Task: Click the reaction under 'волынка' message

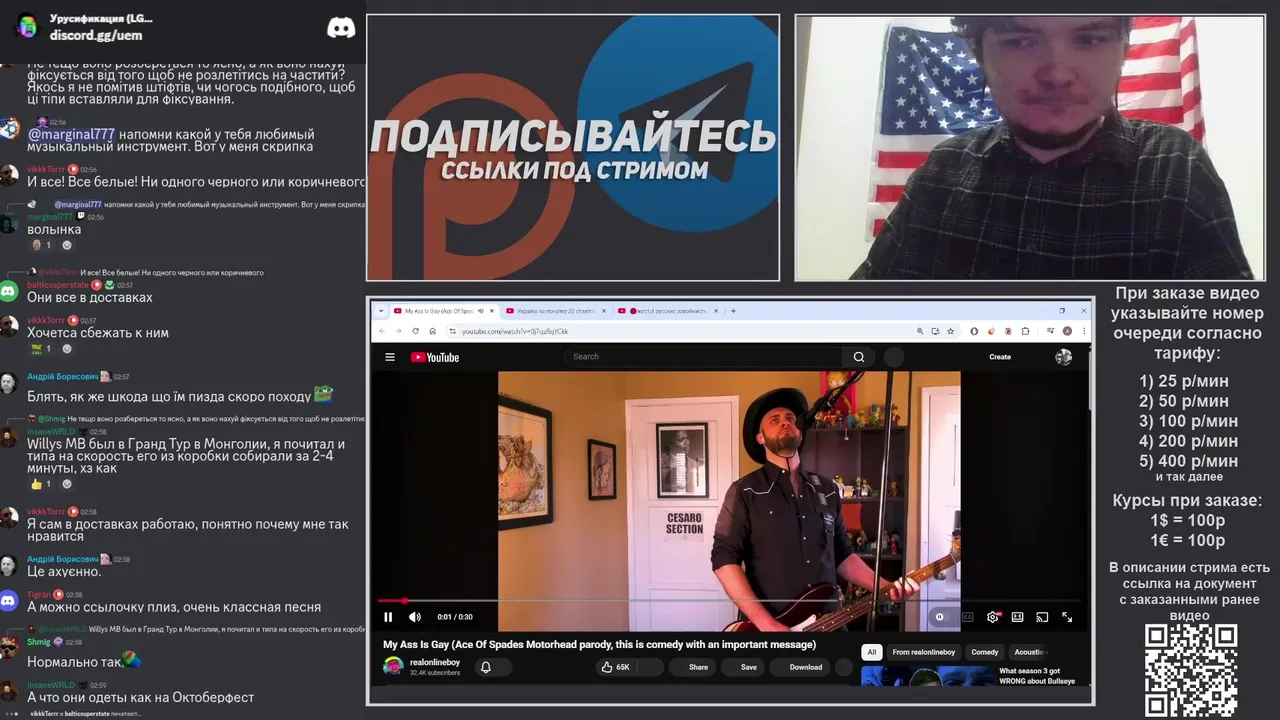Action: coord(41,245)
